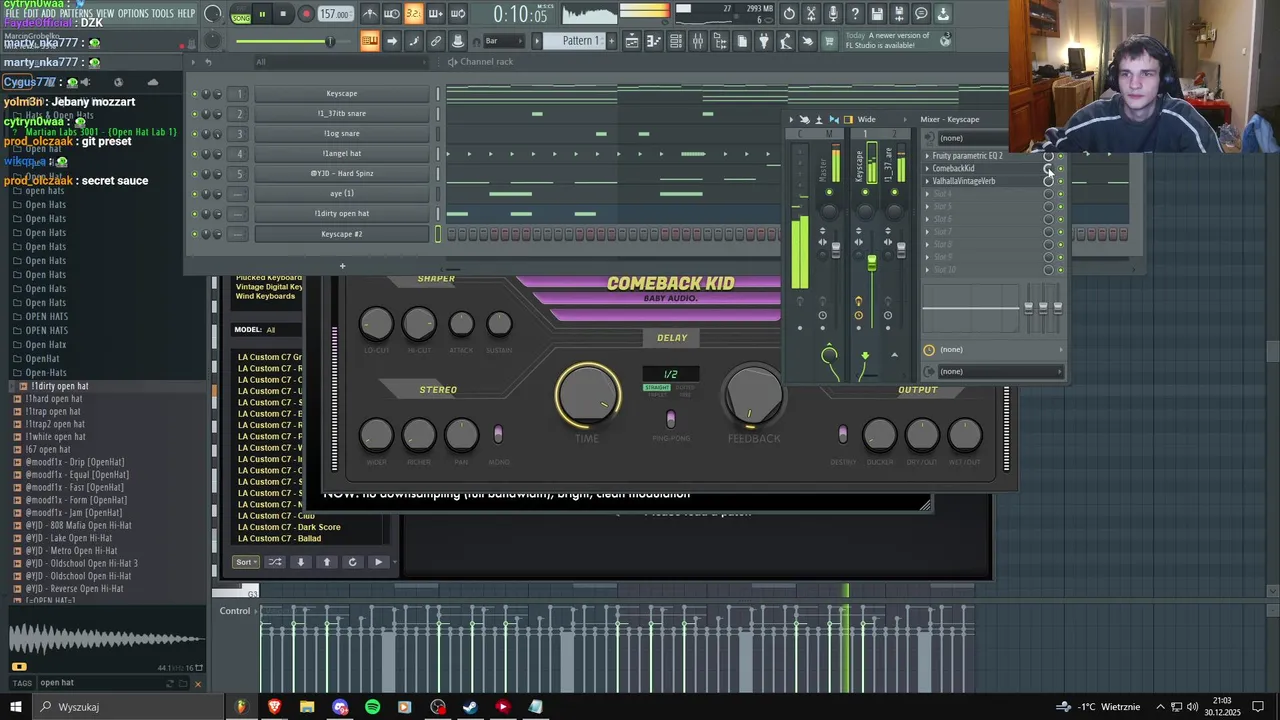Toggle the metronome icon in top toolbar
The width and height of the screenshot is (1280, 720).
[369, 14]
